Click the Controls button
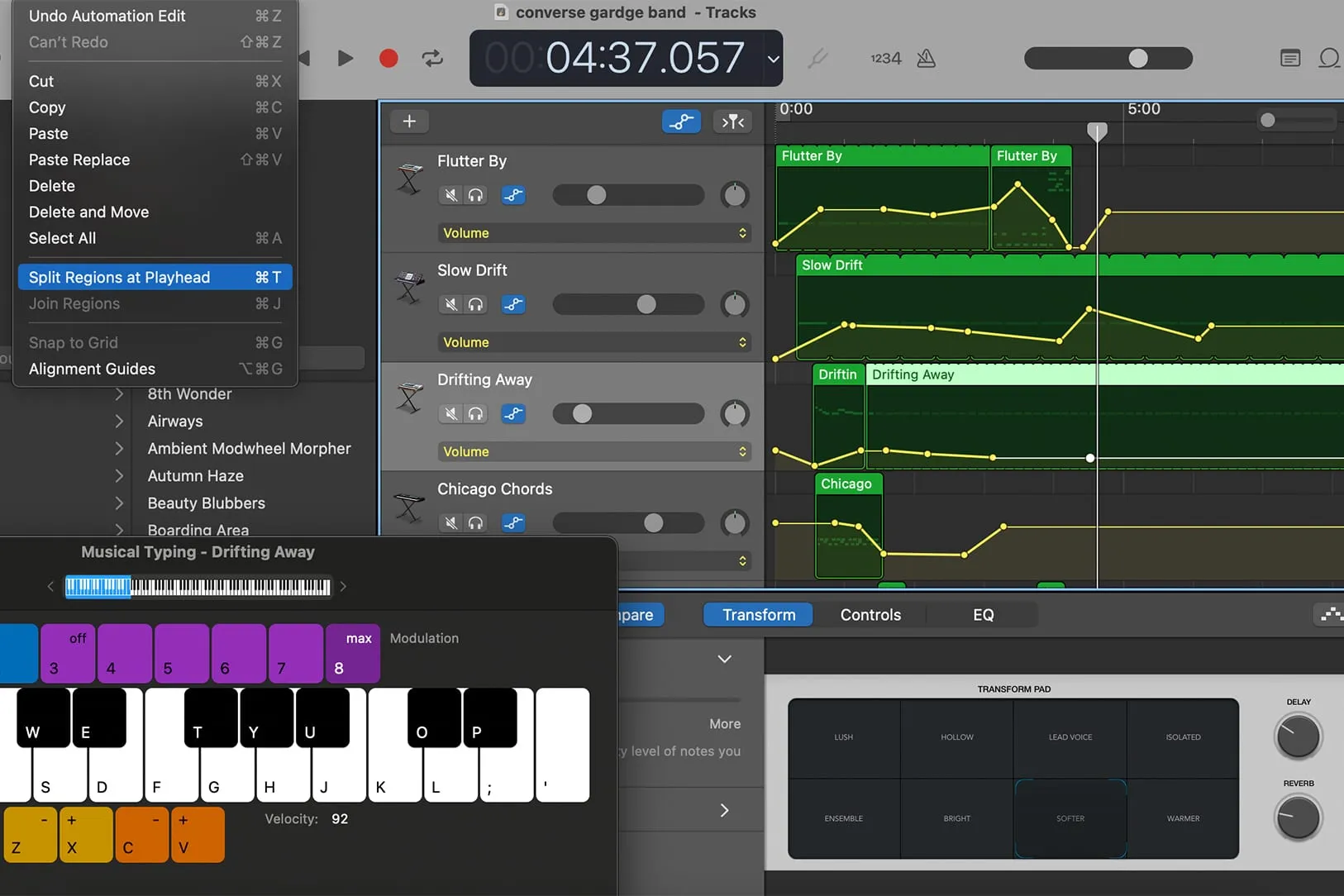 pos(870,615)
